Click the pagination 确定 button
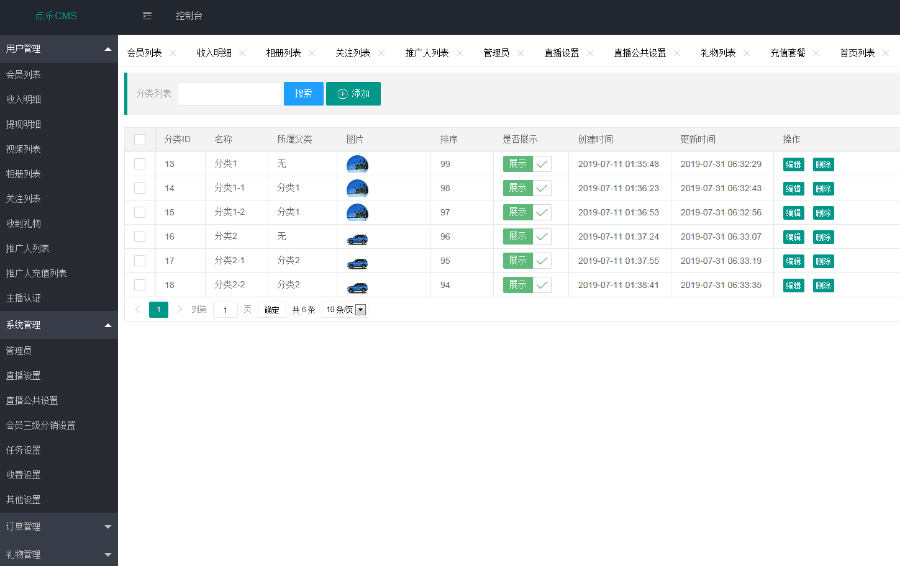Viewport: 900px width, 566px height. click(x=272, y=310)
